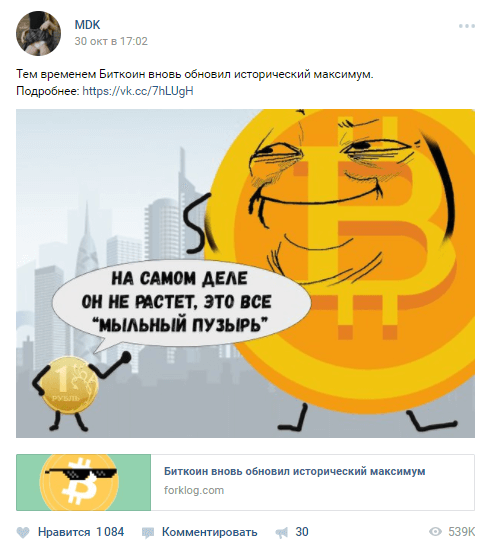The width and height of the screenshot is (490, 549).
Task: Click the share count 30
Action: pos(302,532)
